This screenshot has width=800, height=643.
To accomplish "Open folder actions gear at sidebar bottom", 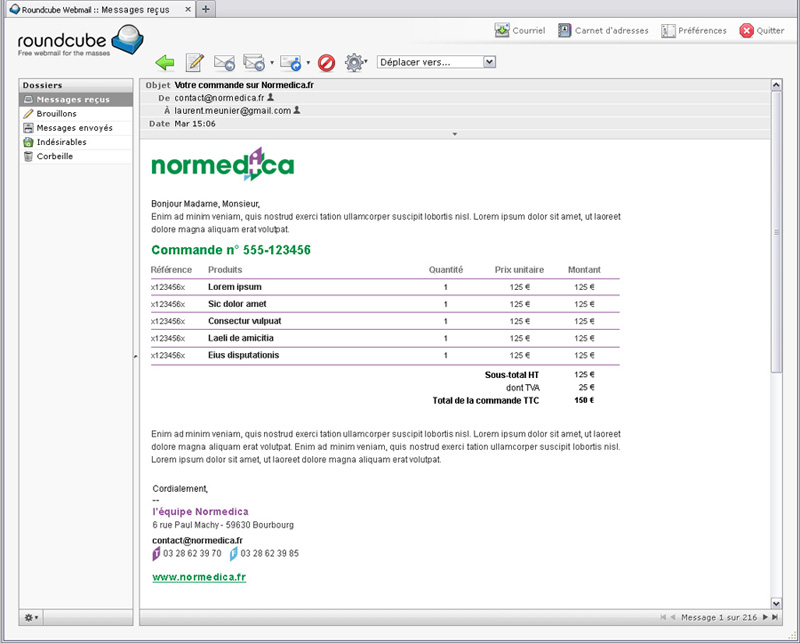I will (31, 617).
